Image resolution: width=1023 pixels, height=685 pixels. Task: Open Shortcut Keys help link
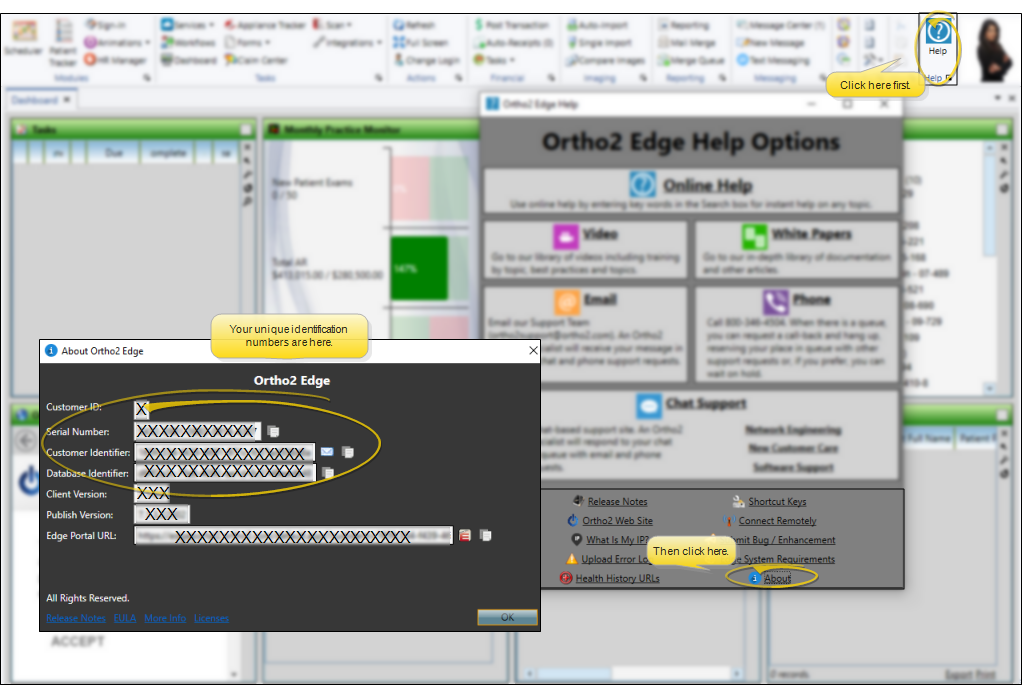[x=776, y=502]
